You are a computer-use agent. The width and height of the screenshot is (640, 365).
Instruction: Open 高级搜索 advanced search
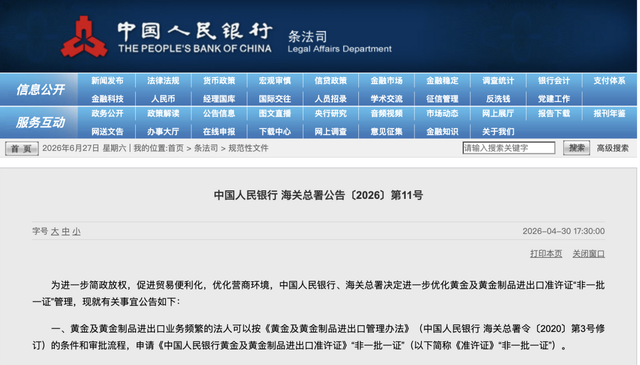coord(613,148)
